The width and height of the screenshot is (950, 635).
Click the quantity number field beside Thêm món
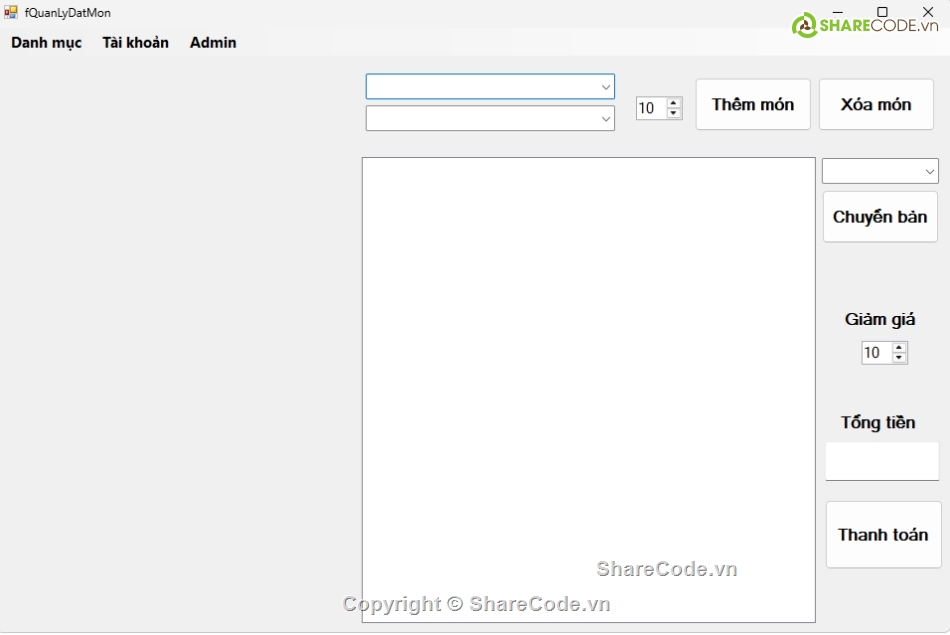(x=650, y=109)
